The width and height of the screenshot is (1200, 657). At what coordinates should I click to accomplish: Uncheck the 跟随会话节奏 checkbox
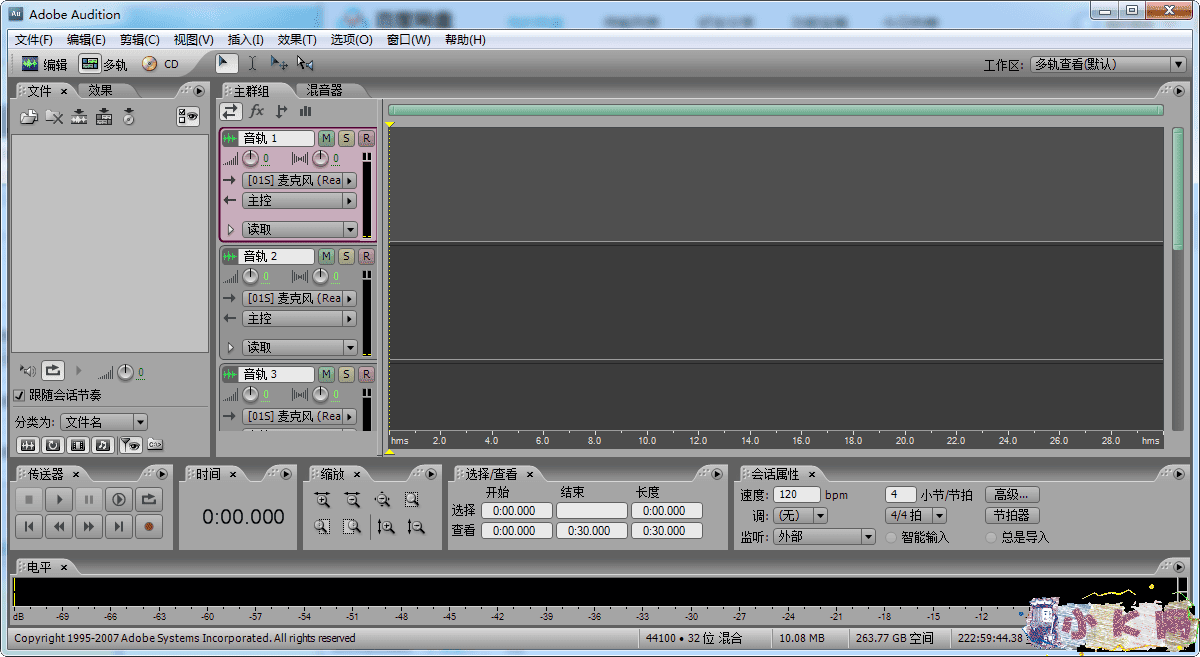click(18, 394)
